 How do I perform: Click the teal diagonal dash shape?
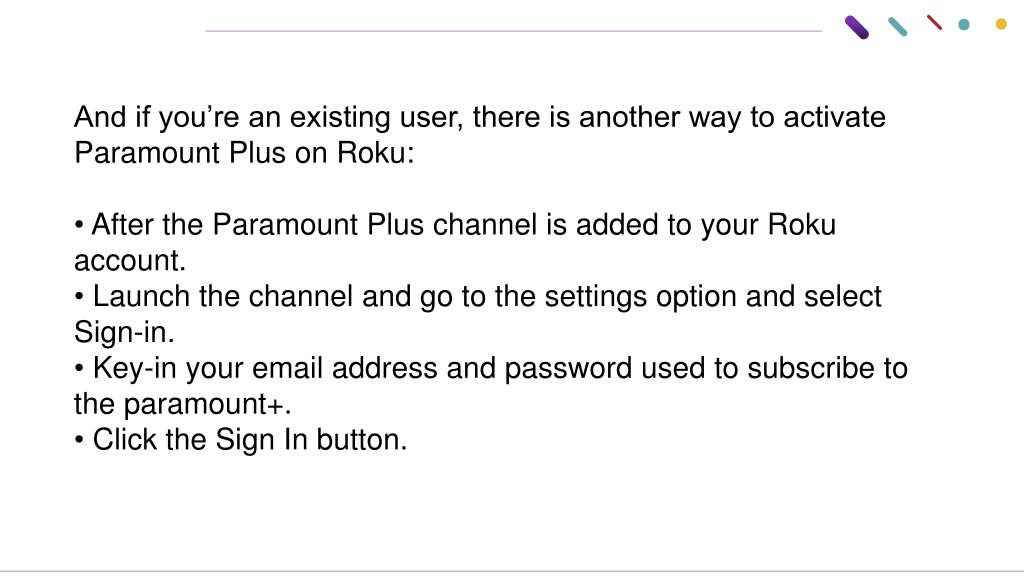point(898,27)
